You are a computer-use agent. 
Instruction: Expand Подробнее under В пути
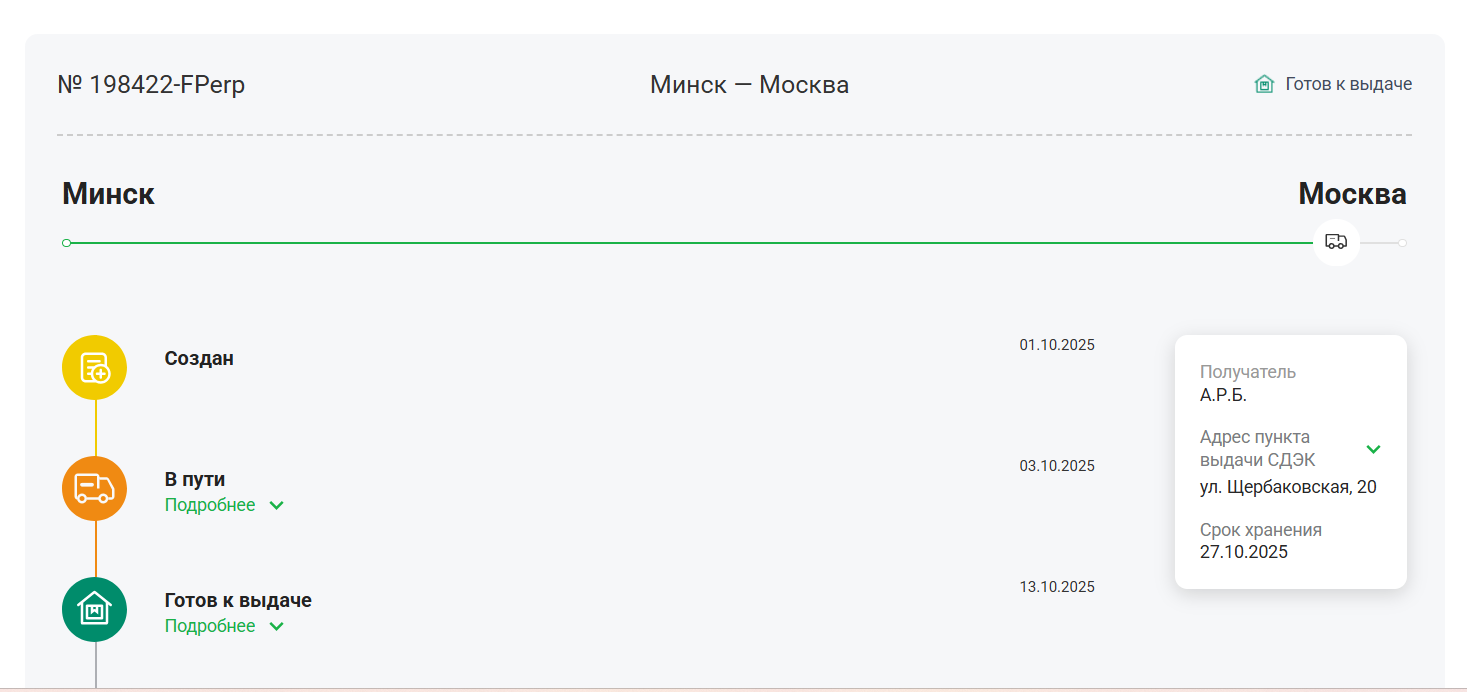coord(224,505)
